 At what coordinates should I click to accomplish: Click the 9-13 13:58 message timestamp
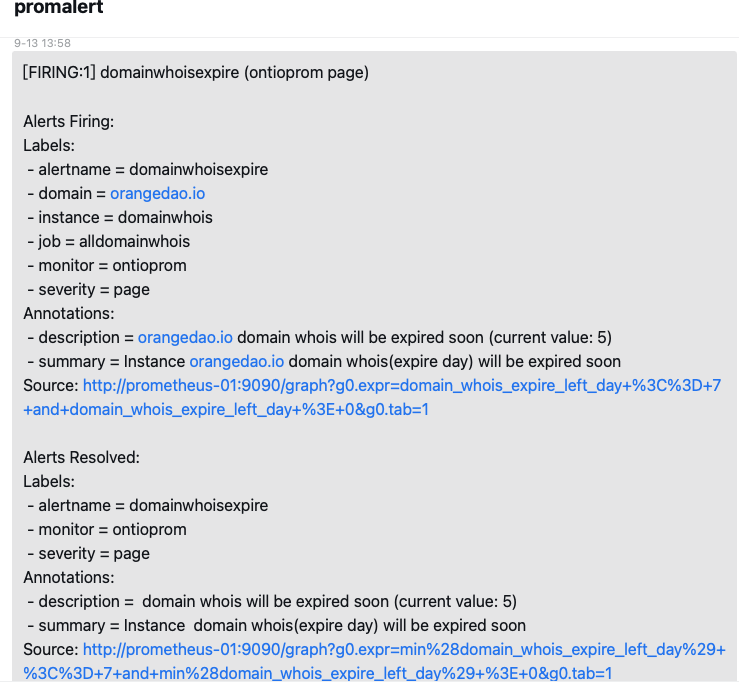42,43
